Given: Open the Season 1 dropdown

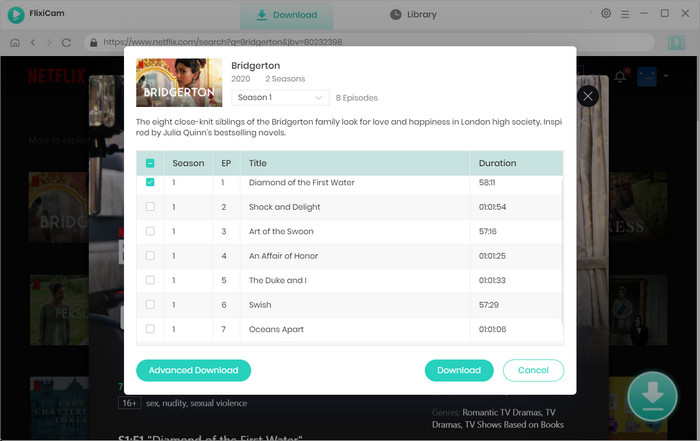Looking at the screenshot, I should coord(280,97).
